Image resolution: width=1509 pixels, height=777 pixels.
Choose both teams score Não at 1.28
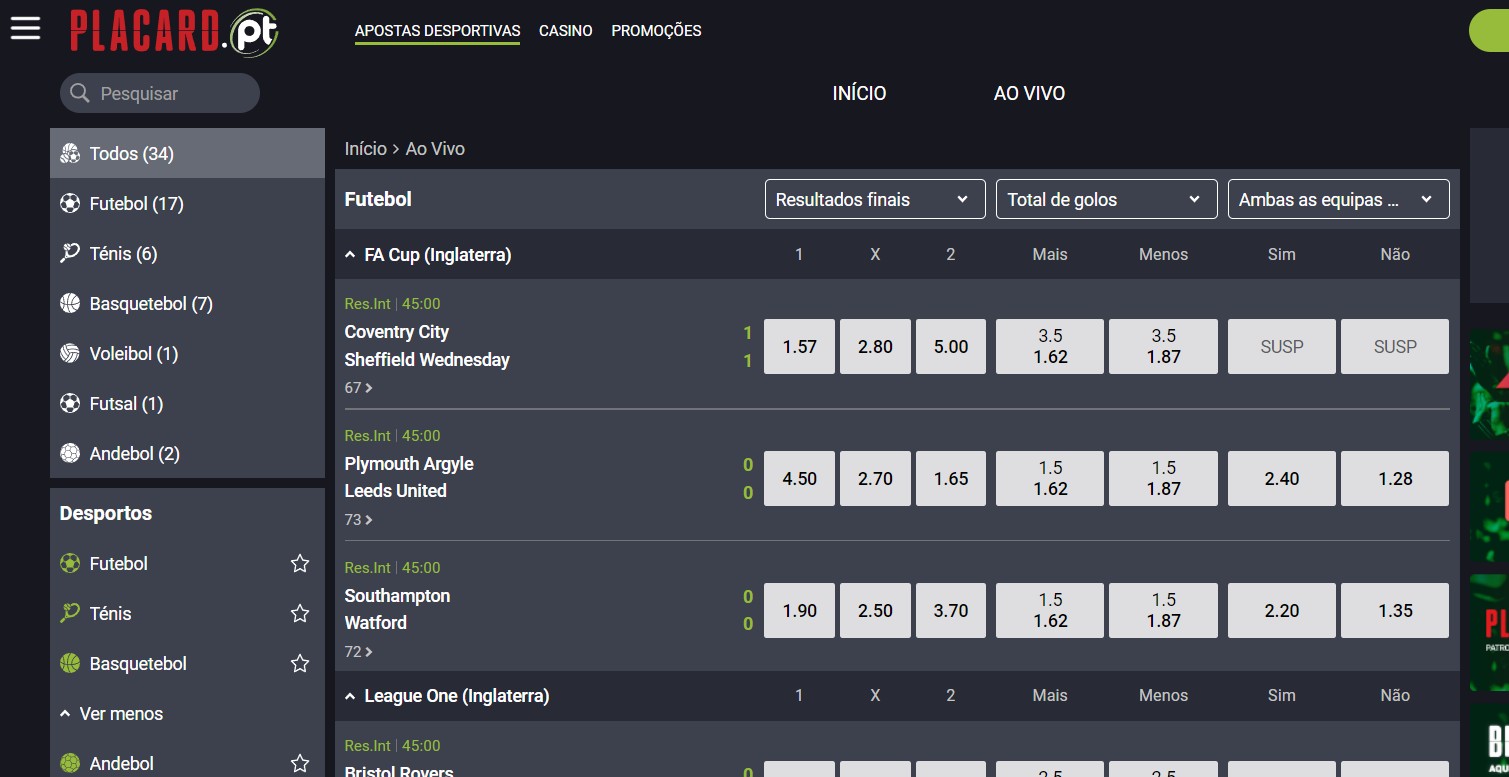pos(1395,478)
